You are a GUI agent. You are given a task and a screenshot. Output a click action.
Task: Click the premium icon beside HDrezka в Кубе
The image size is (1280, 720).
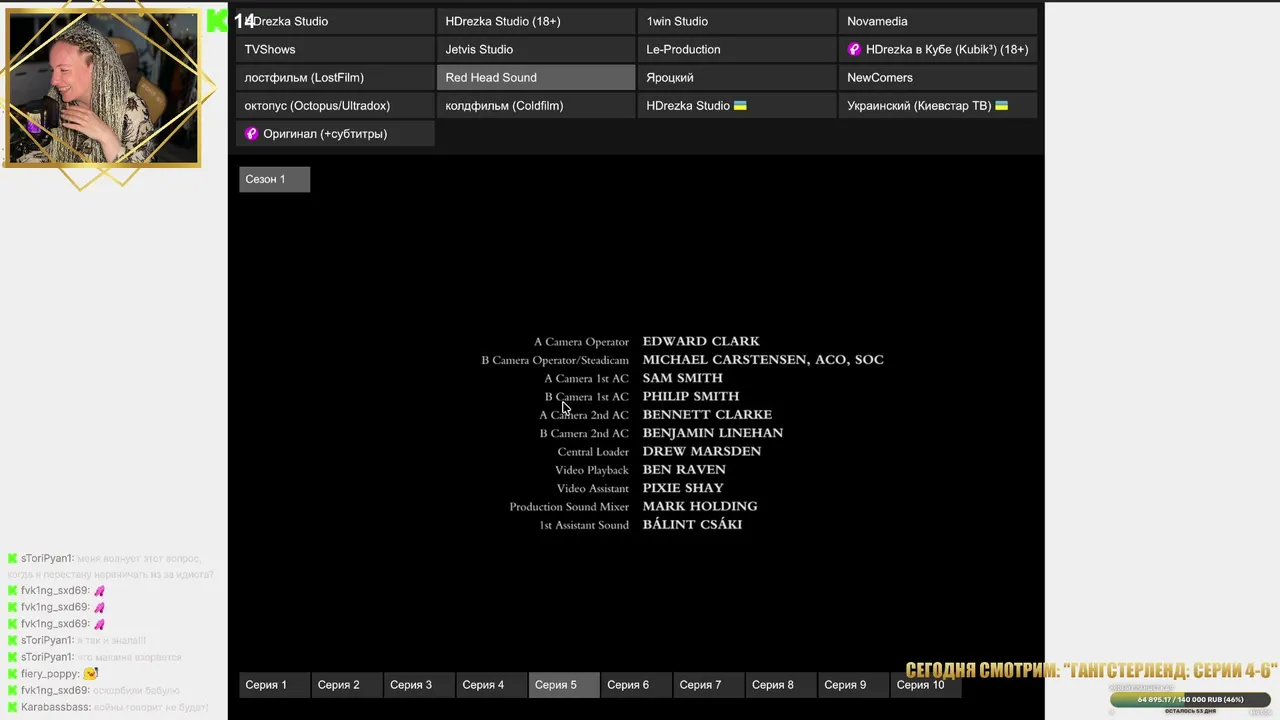point(854,49)
